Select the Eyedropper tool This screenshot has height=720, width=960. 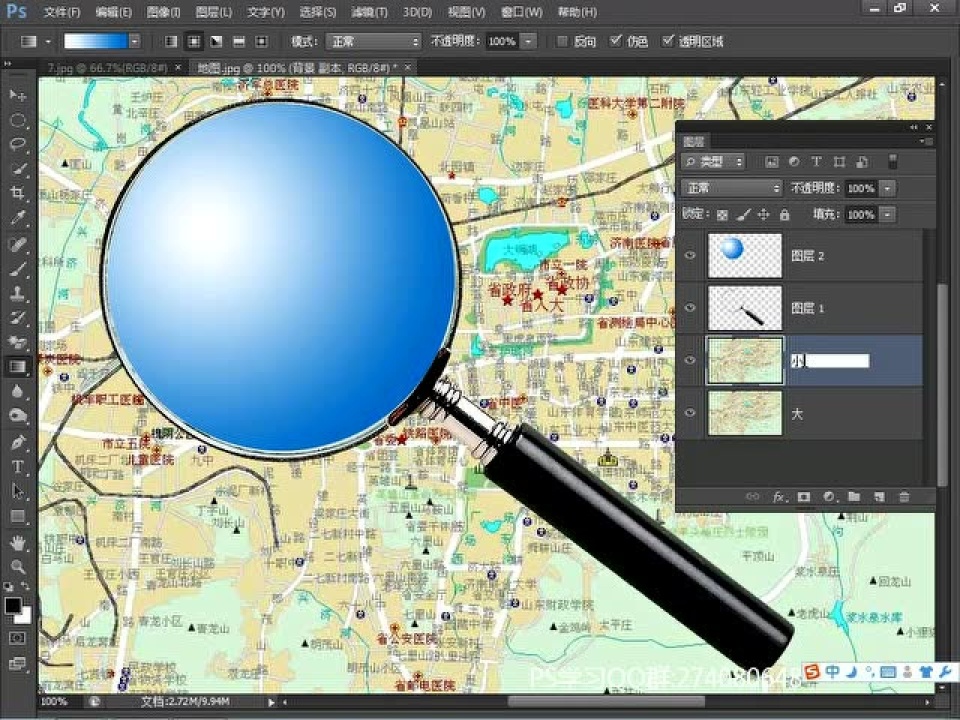tap(18, 218)
